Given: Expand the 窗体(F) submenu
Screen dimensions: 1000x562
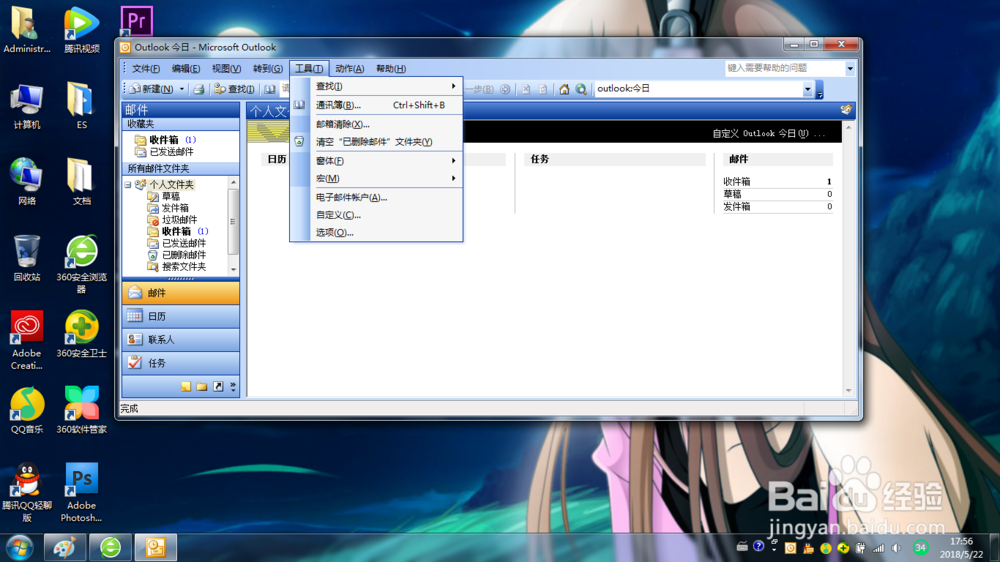Looking at the screenshot, I should (x=376, y=161).
